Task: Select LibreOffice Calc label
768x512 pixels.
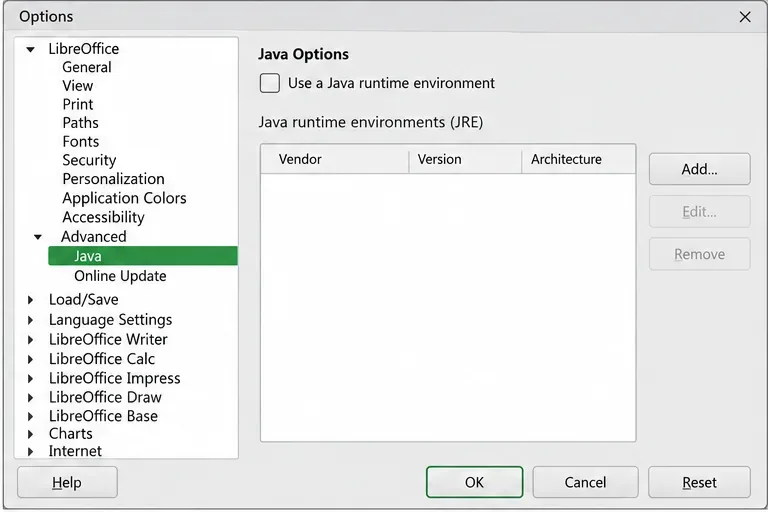Action: pos(102,359)
